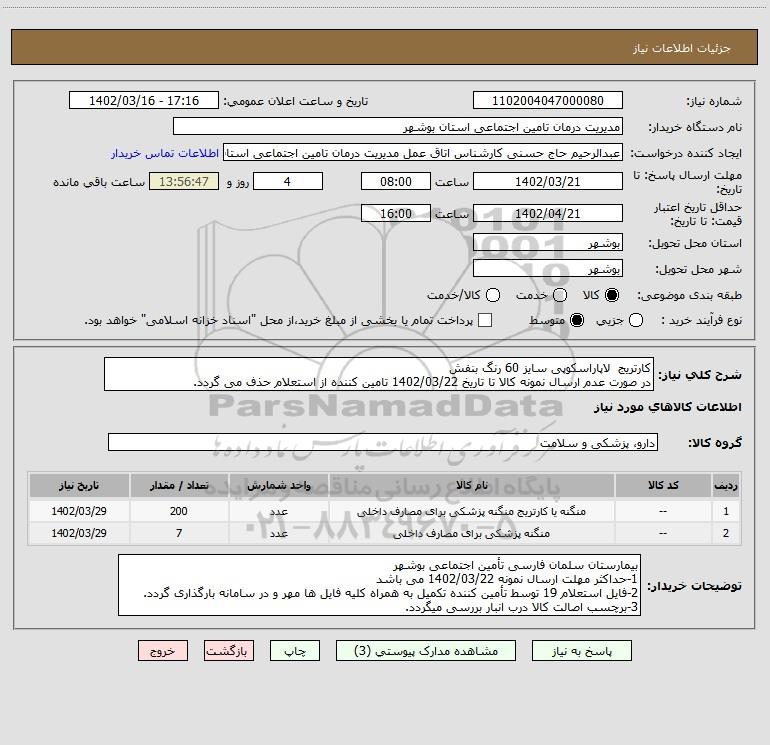Select the متوسط purchase type radio
The width and height of the screenshot is (770, 745).
tap(577, 320)
